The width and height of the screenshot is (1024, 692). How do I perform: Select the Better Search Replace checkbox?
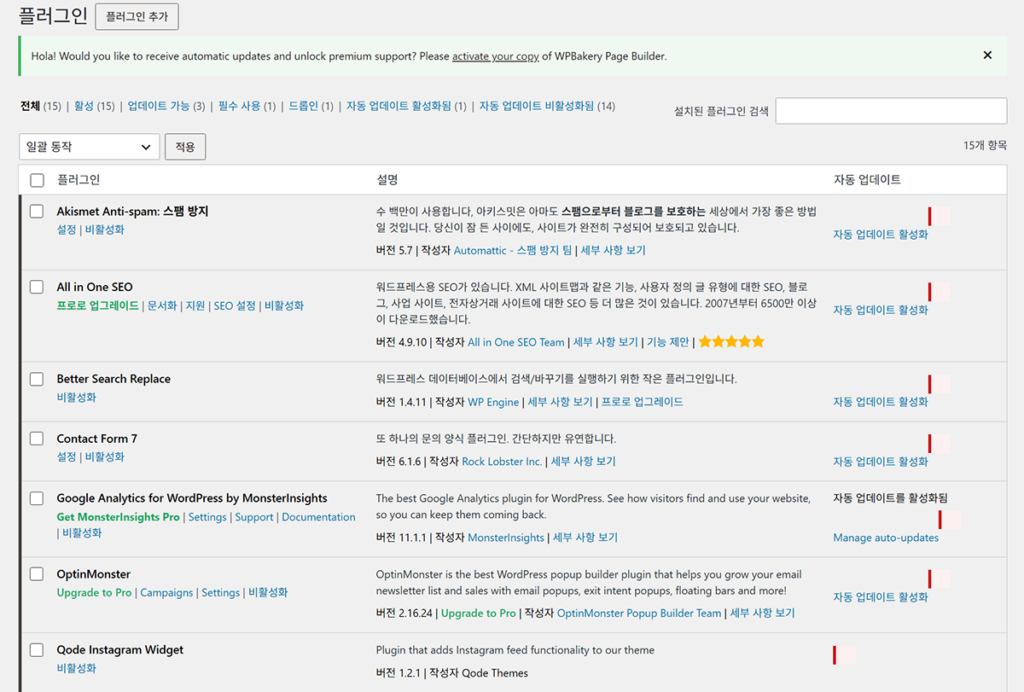(37, 379)
